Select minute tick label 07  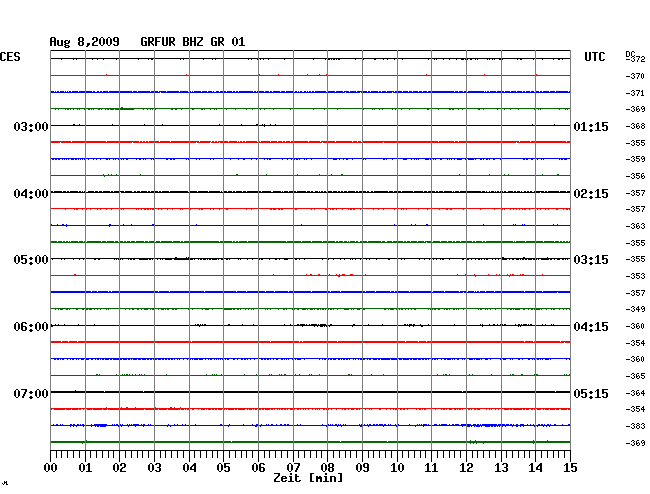click(x=293, y=468)
